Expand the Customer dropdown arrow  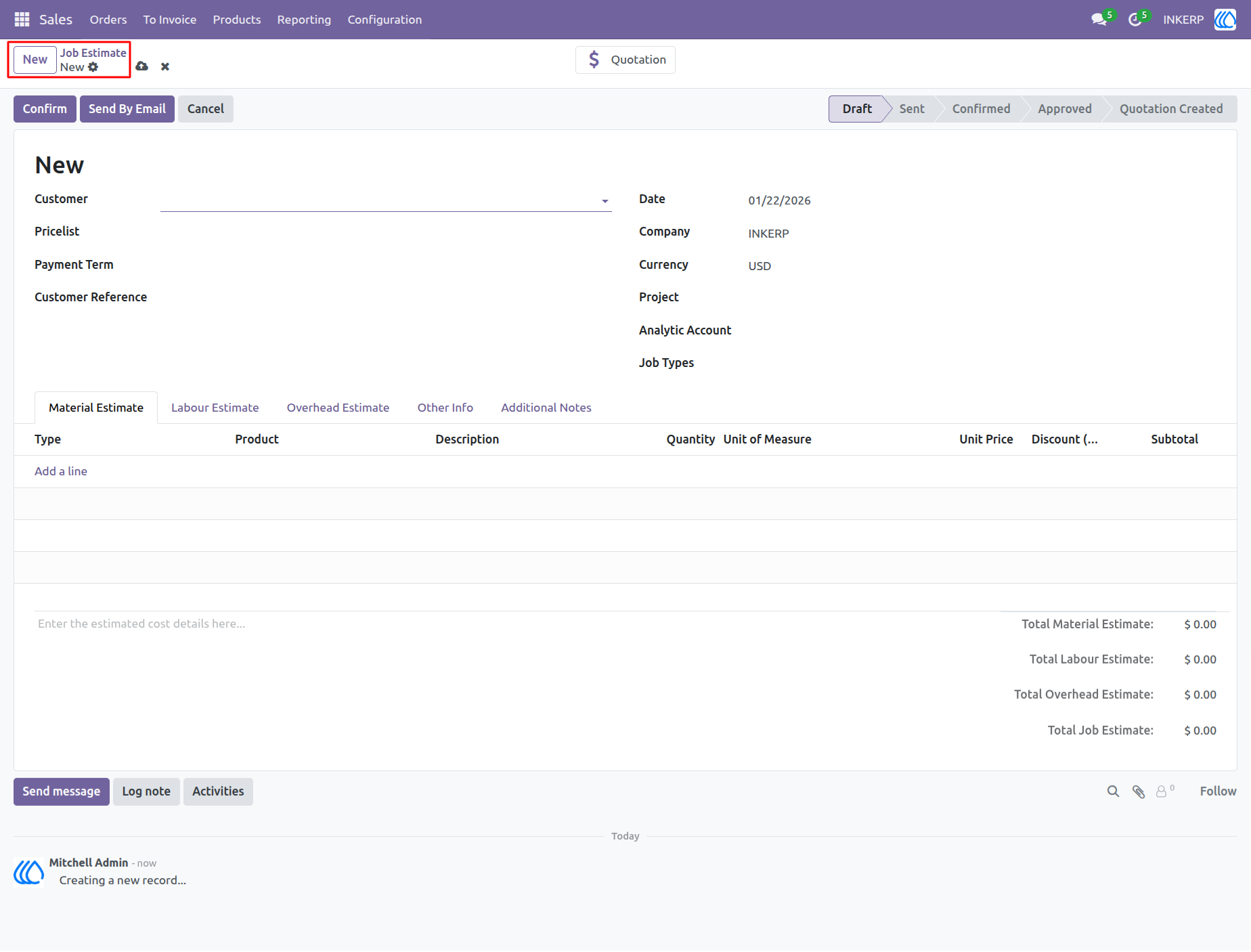point(605,201)
